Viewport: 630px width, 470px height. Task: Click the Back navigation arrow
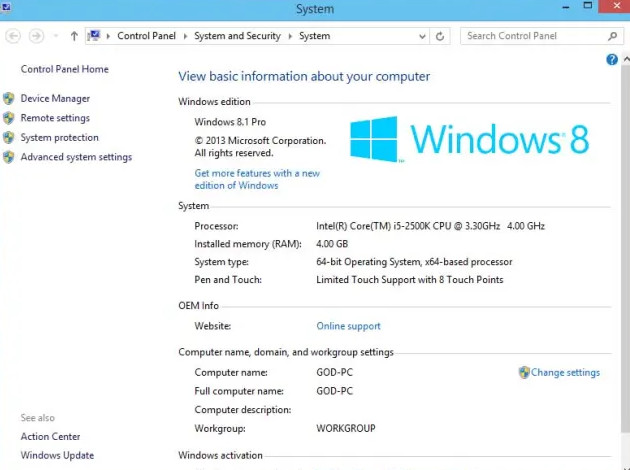pyautogui.click(x=13, y=36)
